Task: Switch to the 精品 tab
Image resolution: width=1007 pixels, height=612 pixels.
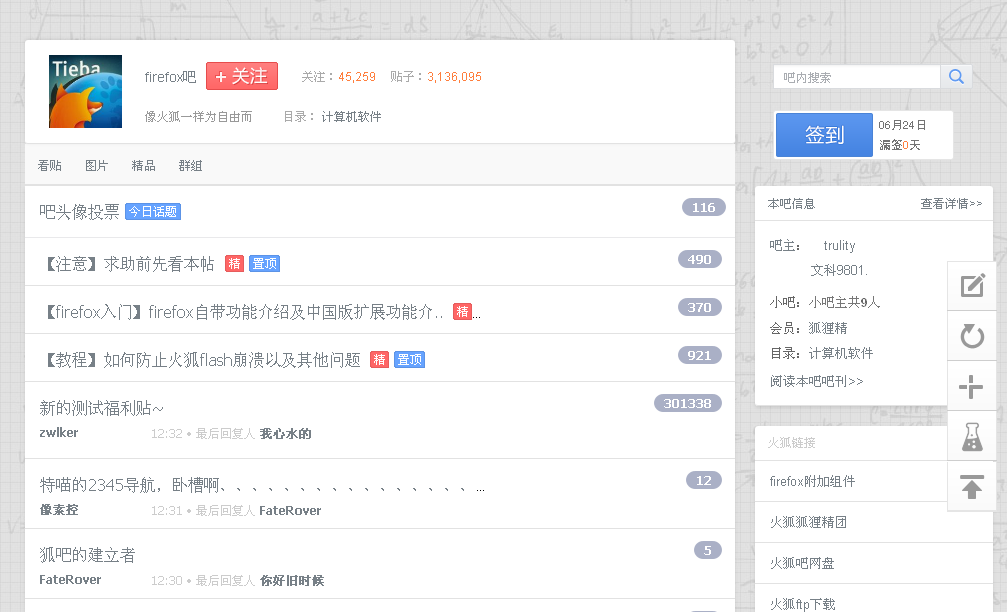Action: point(143,166)
